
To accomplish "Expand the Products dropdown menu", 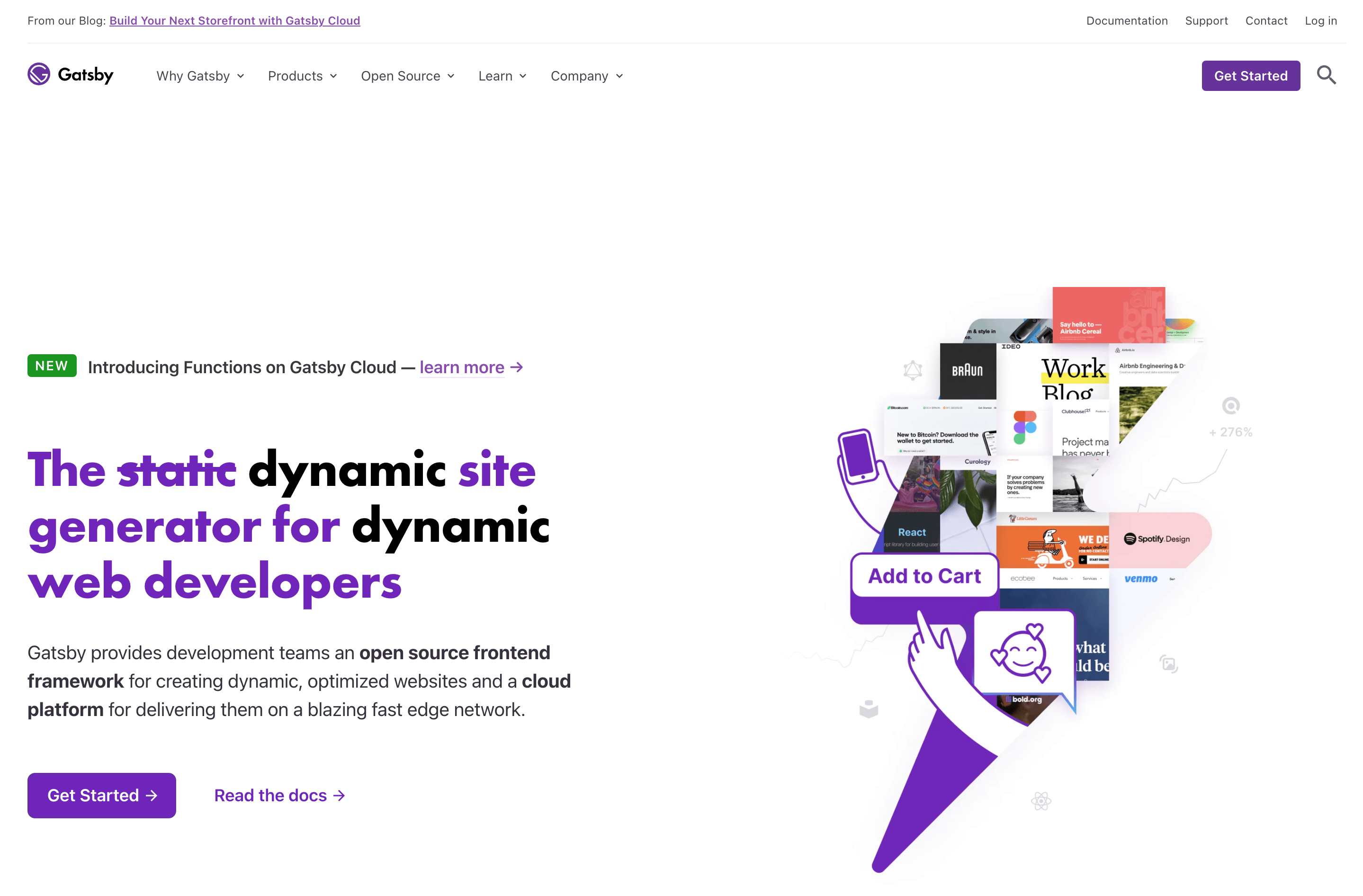I will [302, 76].
